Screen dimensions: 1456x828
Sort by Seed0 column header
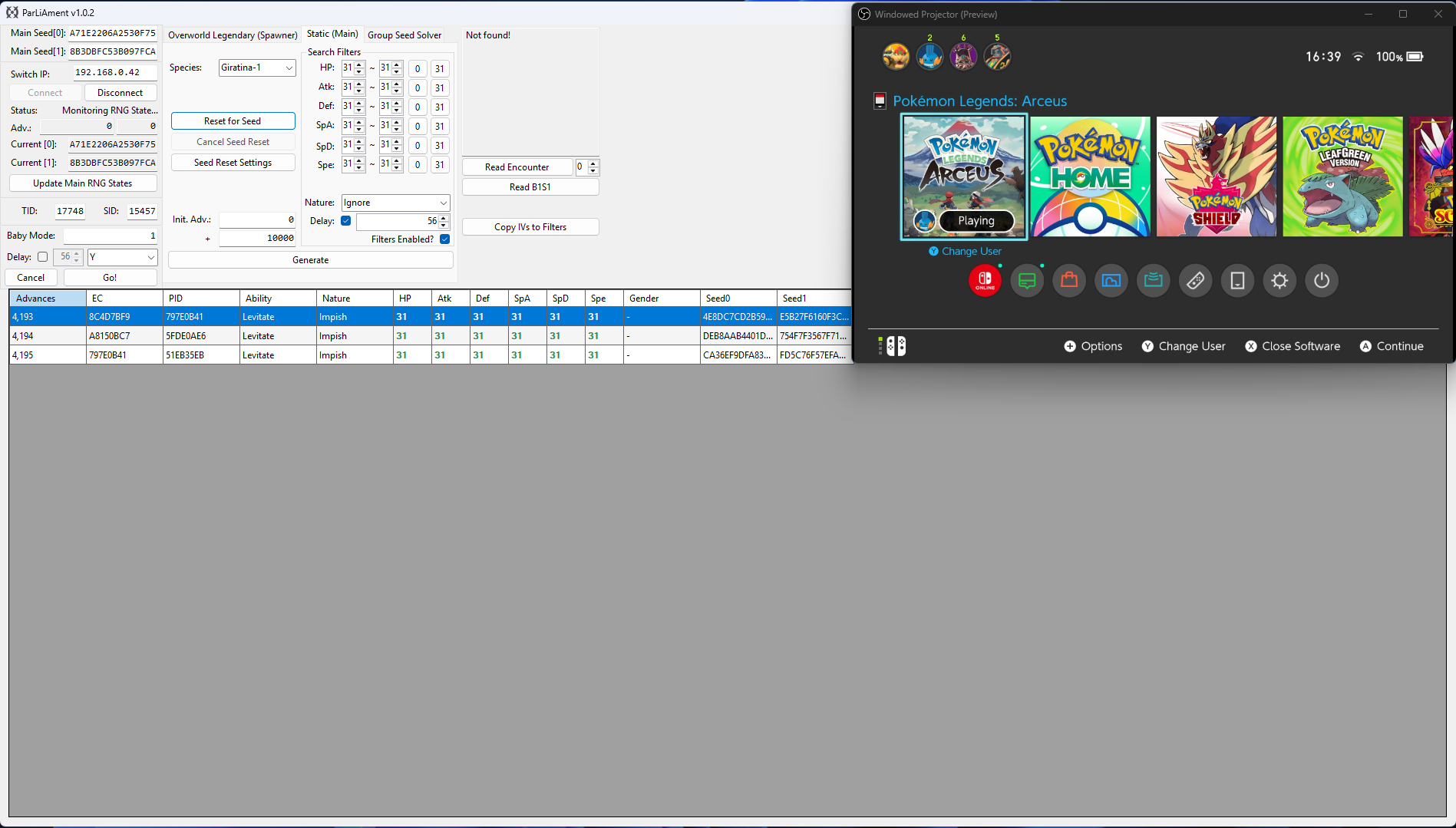point(738,299)
